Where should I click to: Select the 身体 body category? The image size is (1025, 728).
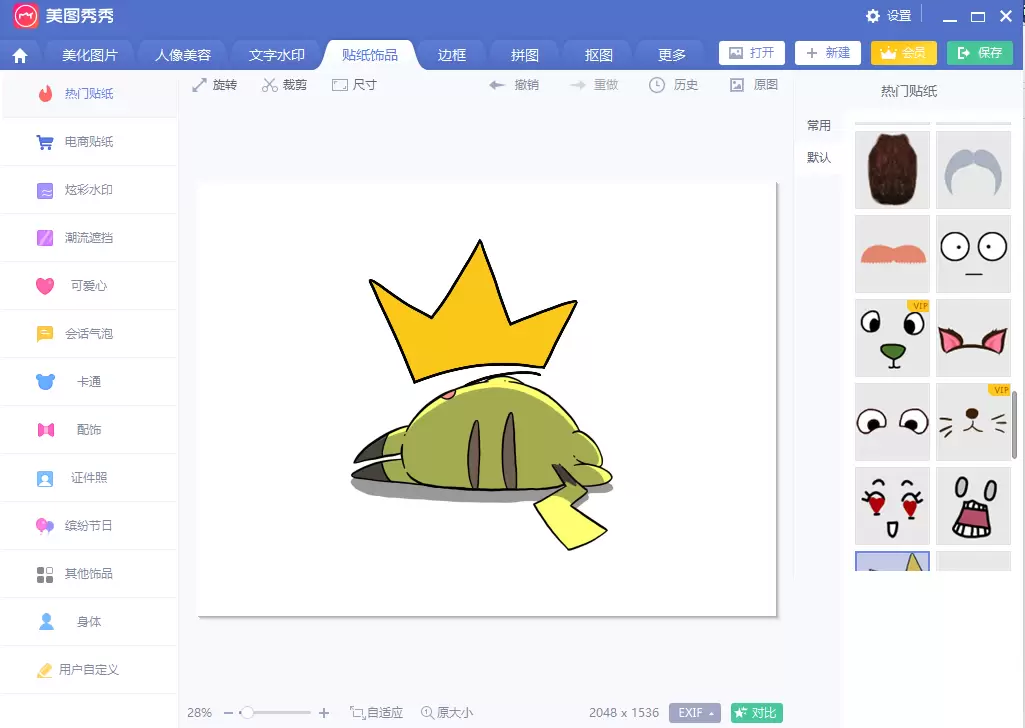[89, 622]
